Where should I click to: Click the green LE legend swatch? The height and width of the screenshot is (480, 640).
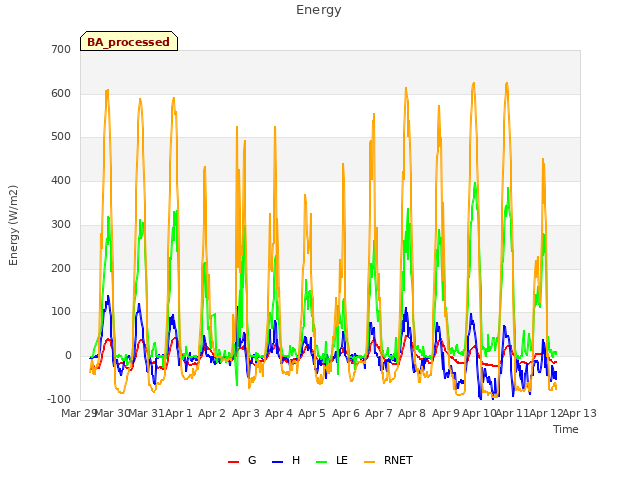[x=322, y=462]
